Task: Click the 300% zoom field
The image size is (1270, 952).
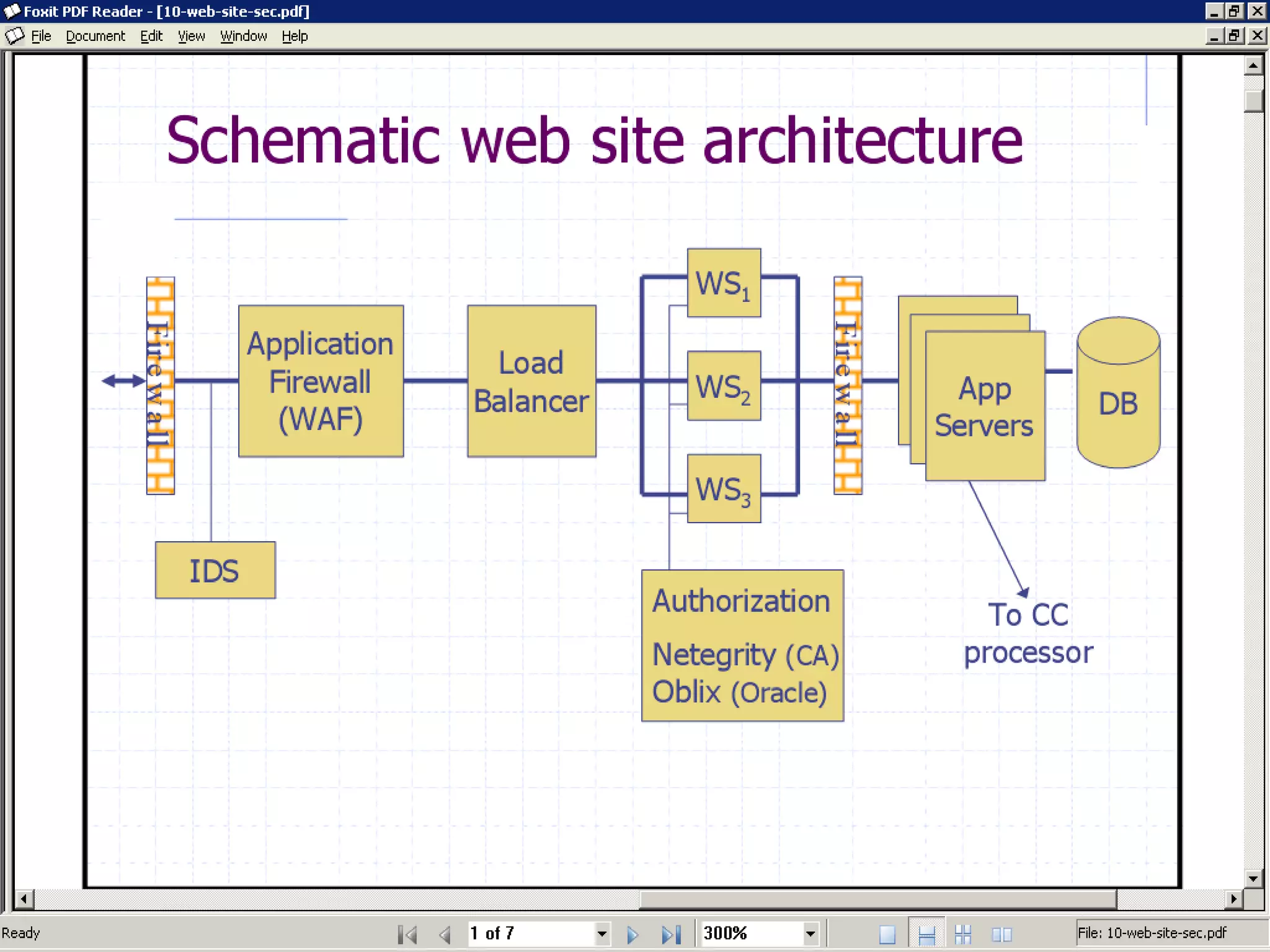Action: (751, 934)
